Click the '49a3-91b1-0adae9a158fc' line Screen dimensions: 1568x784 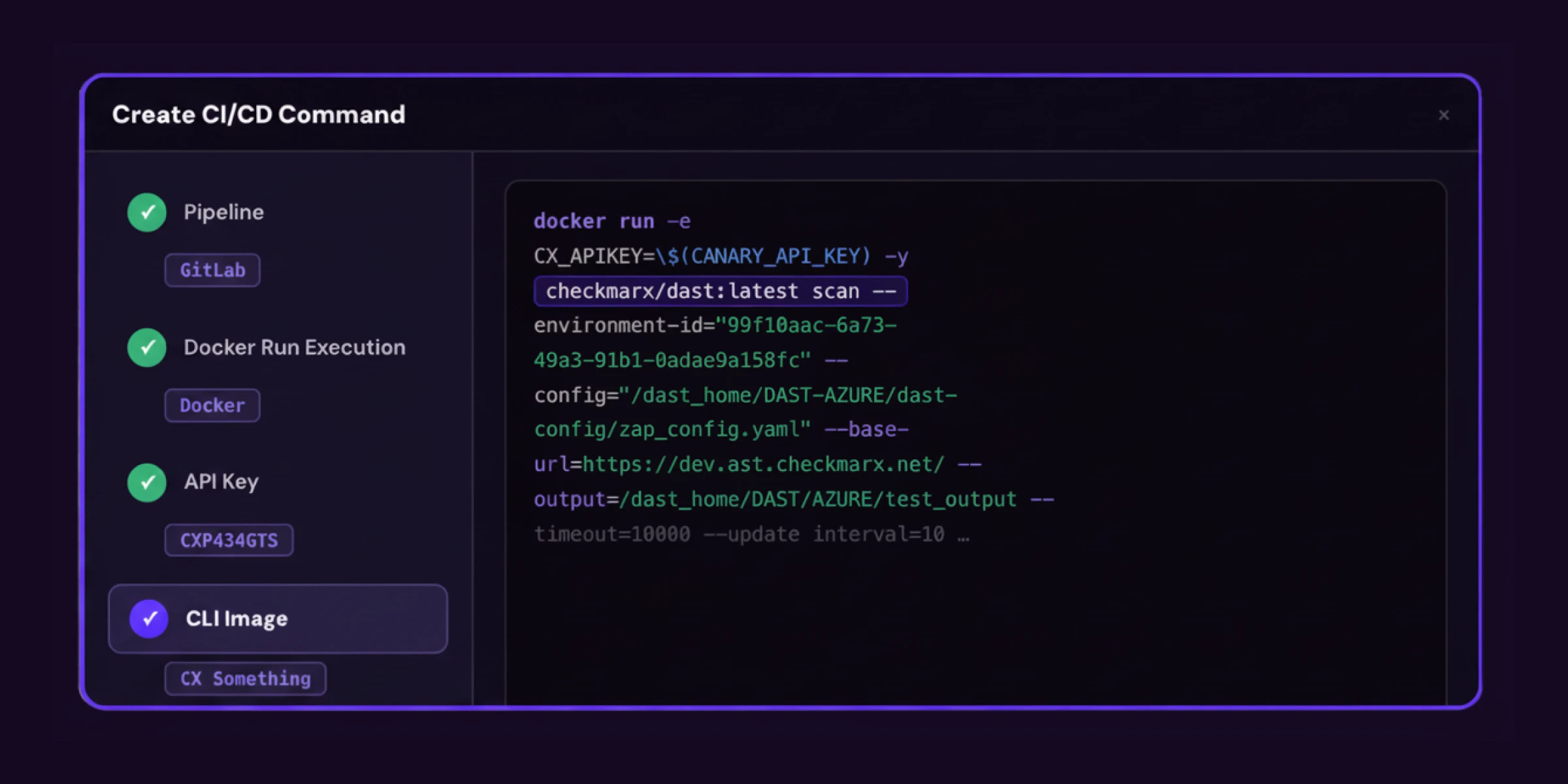tap(691, 360)
